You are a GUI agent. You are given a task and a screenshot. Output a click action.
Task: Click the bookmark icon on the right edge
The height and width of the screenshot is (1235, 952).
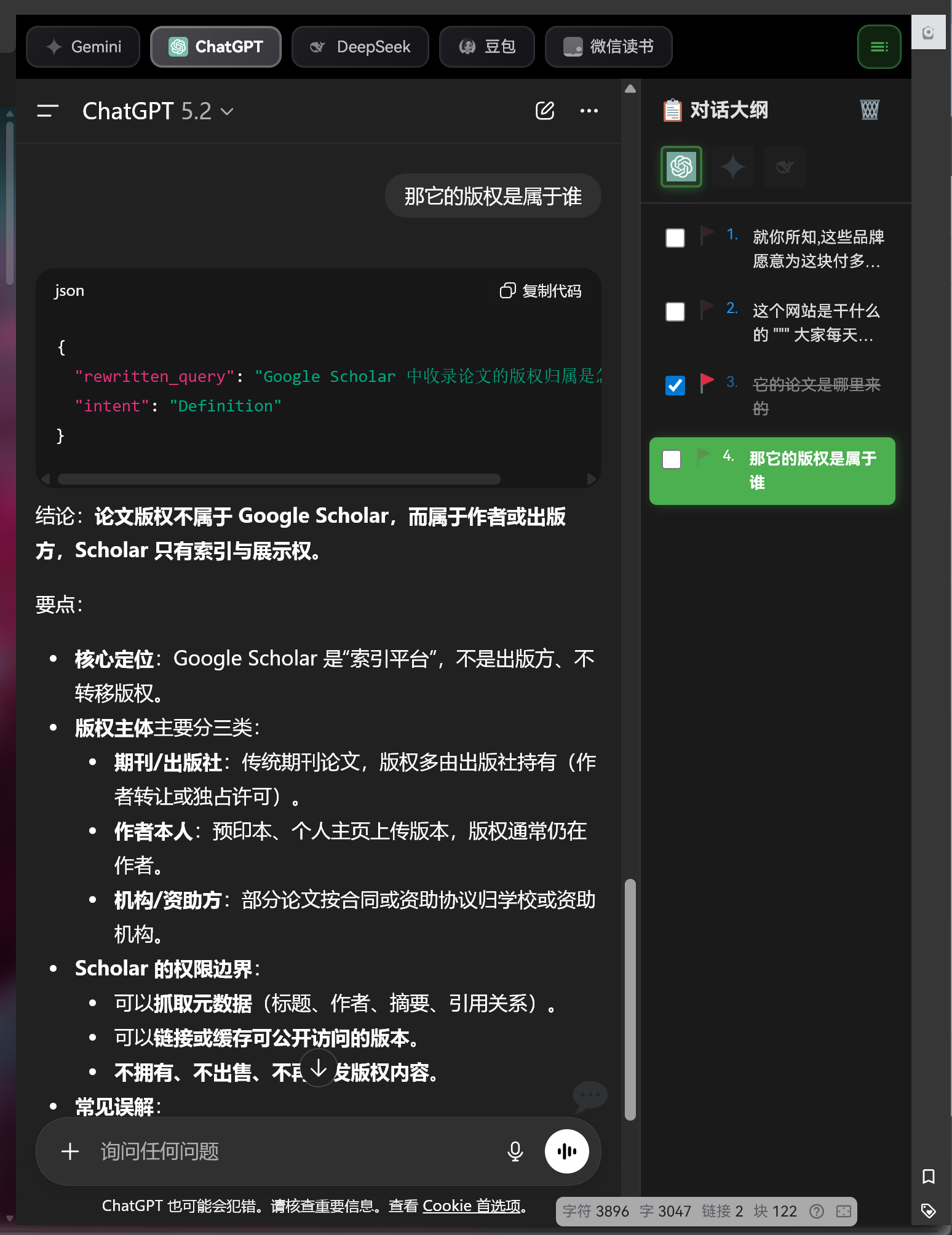click(x=929, y=1177)
